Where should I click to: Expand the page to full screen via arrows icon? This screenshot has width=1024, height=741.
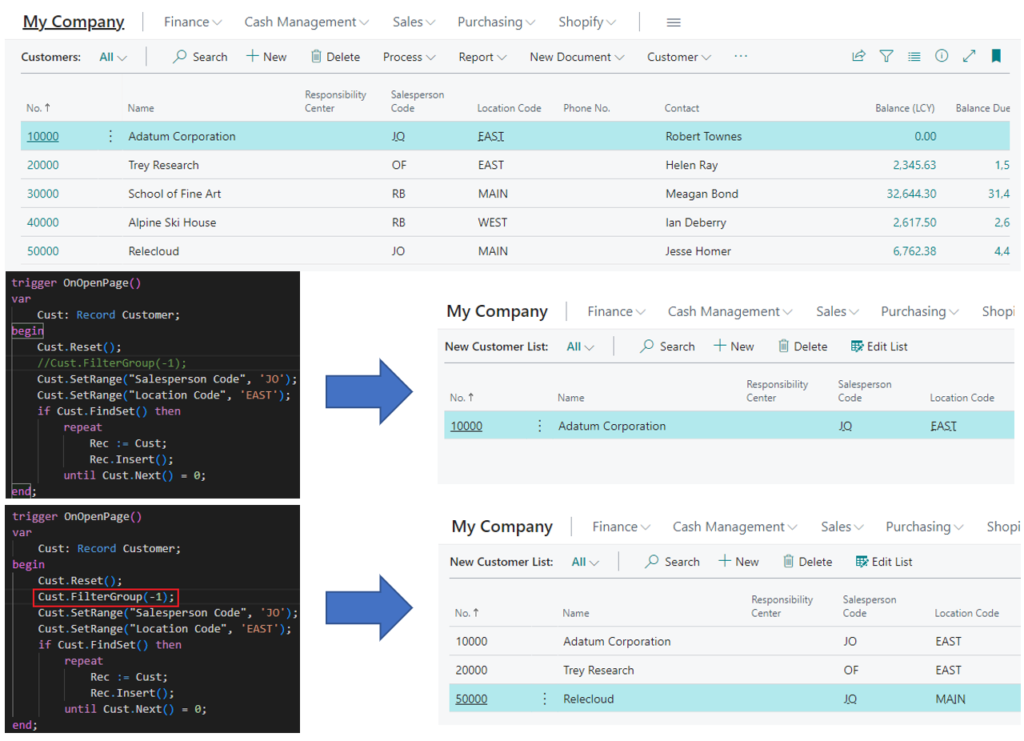click(x=968, y=57)
